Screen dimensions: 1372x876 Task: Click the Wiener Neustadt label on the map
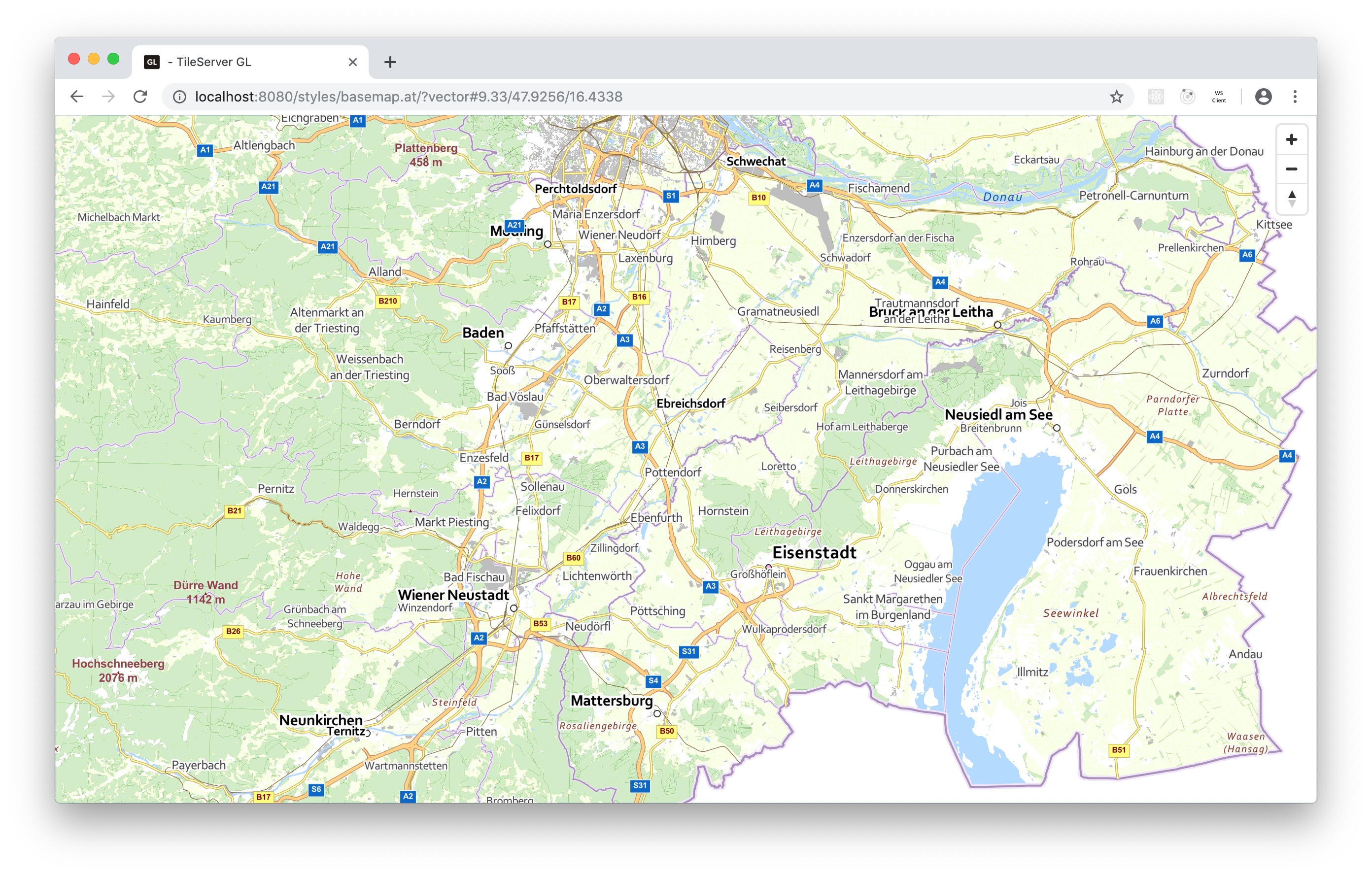click(x=453, y=595)
